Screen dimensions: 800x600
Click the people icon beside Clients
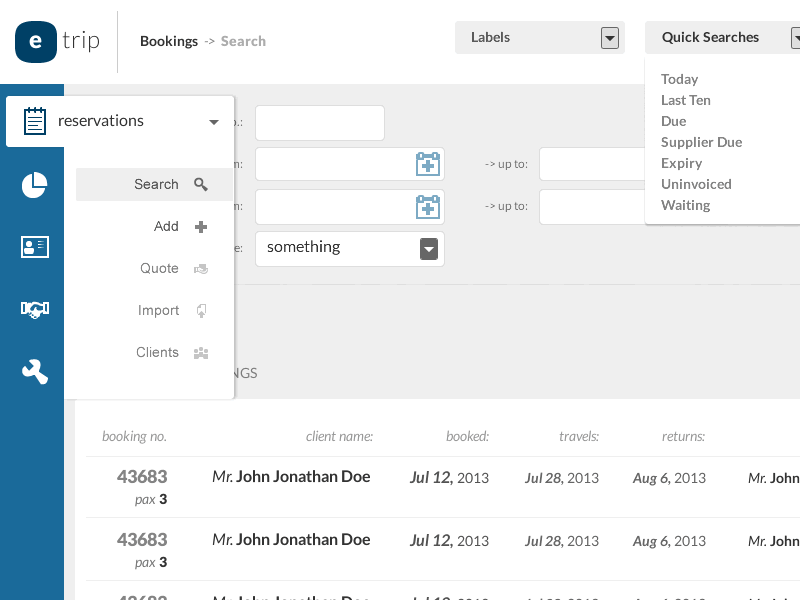coord(200,352)
